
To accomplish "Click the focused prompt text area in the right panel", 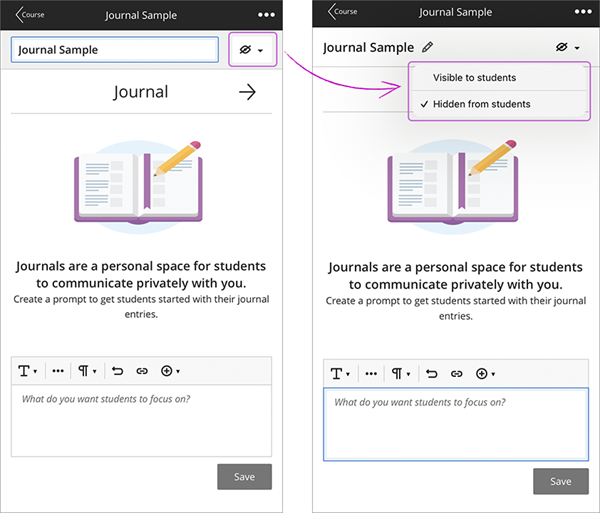I will (455, 424).
